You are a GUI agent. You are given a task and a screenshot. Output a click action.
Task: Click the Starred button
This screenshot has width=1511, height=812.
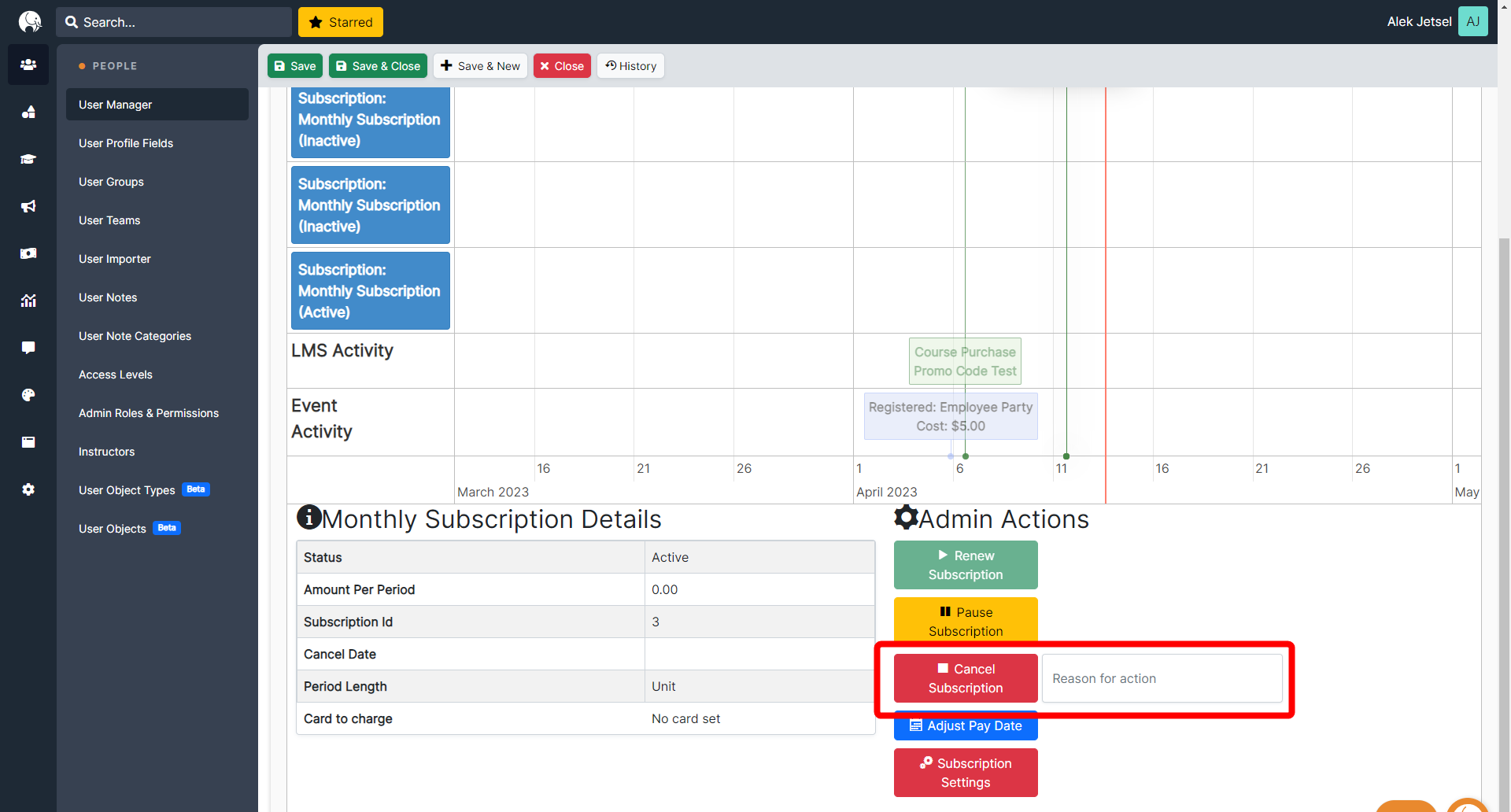[341, 22]
